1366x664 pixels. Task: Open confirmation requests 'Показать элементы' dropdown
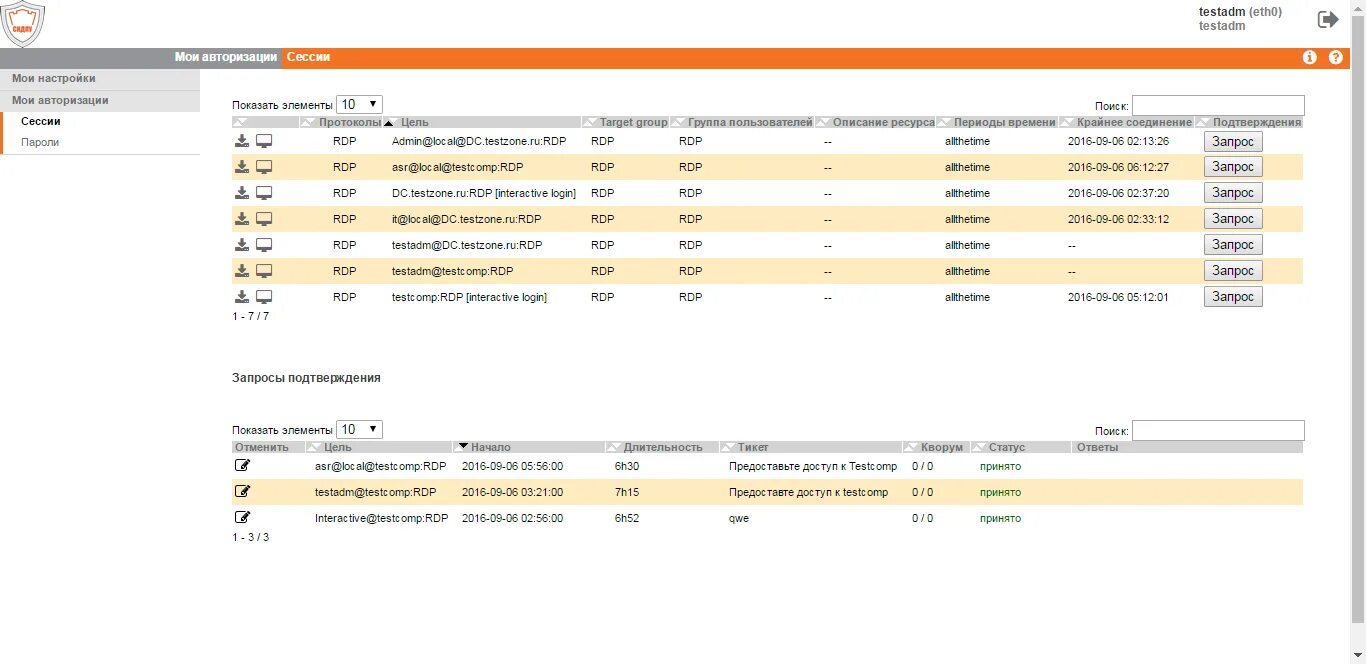(x=359, y=429)
